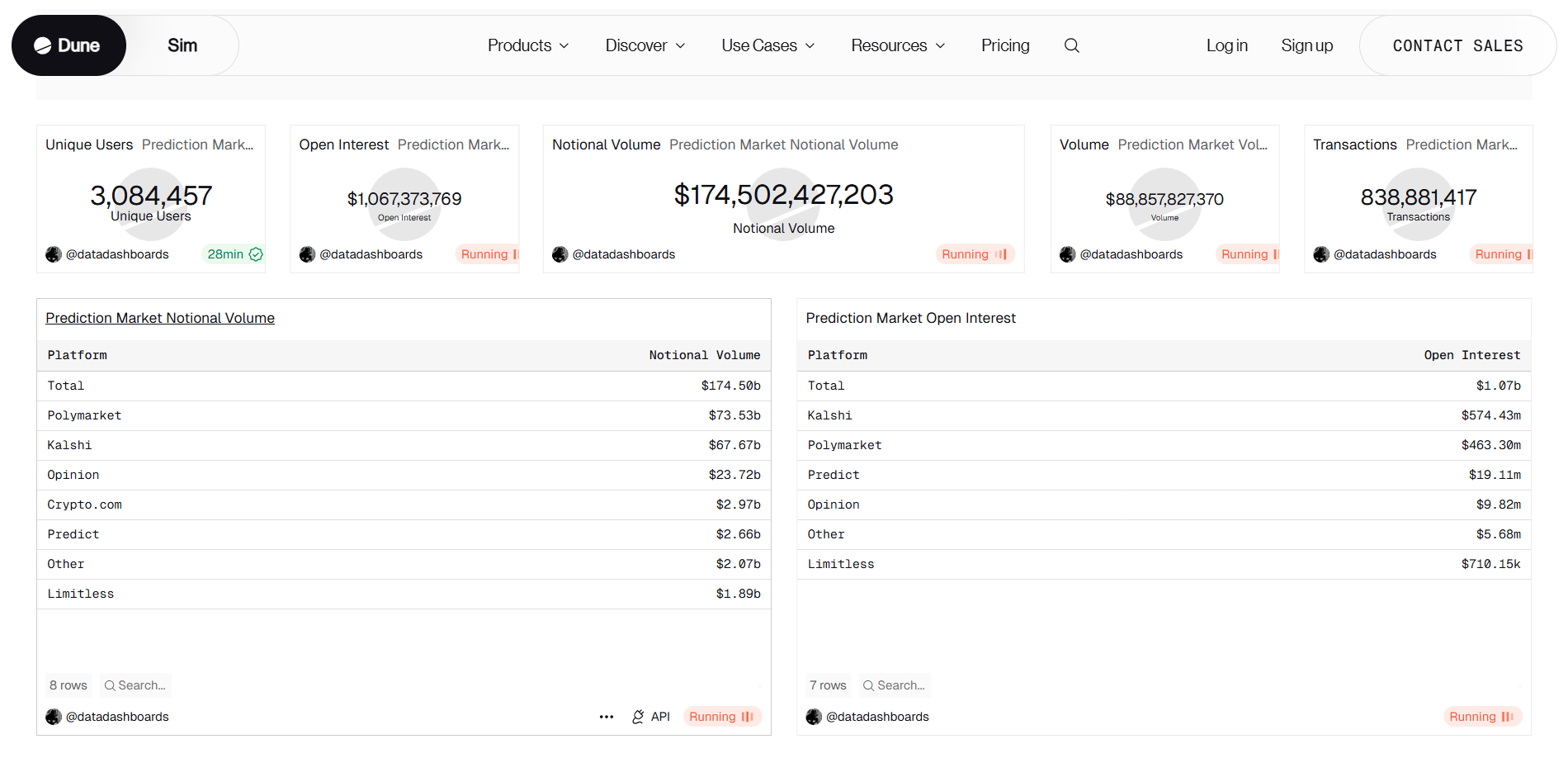Click the Notional Volume card title
Screen dimensions: 1568x758
pos(606,144)
